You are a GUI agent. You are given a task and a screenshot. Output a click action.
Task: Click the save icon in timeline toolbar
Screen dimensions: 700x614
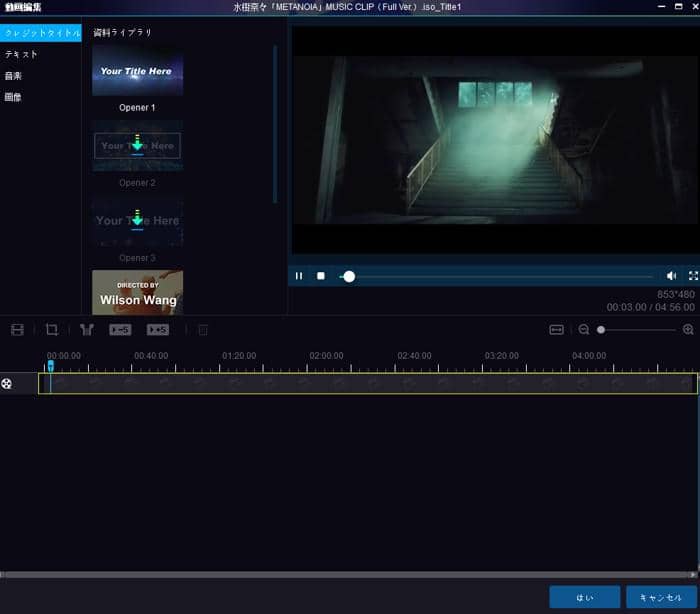coord(17,329)
